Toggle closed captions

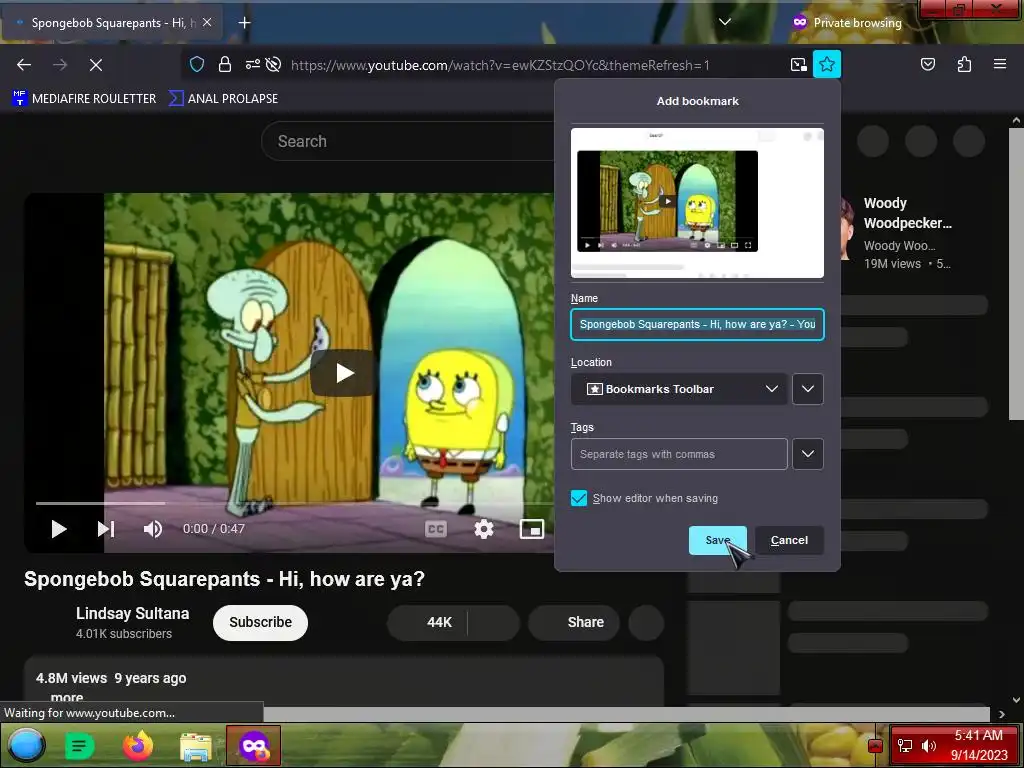point(436,529)
